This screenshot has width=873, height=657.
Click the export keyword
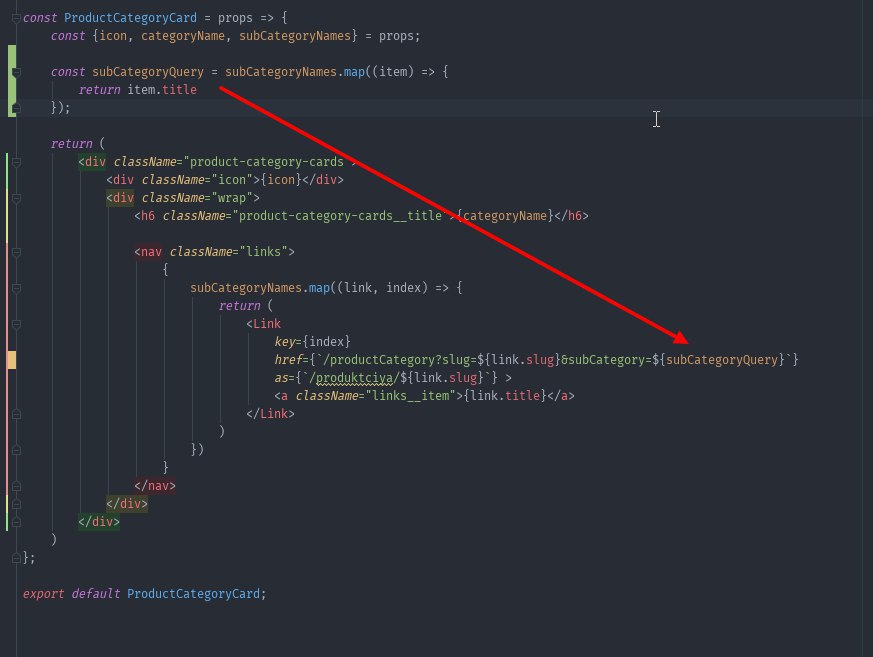(x=43, y=594)
